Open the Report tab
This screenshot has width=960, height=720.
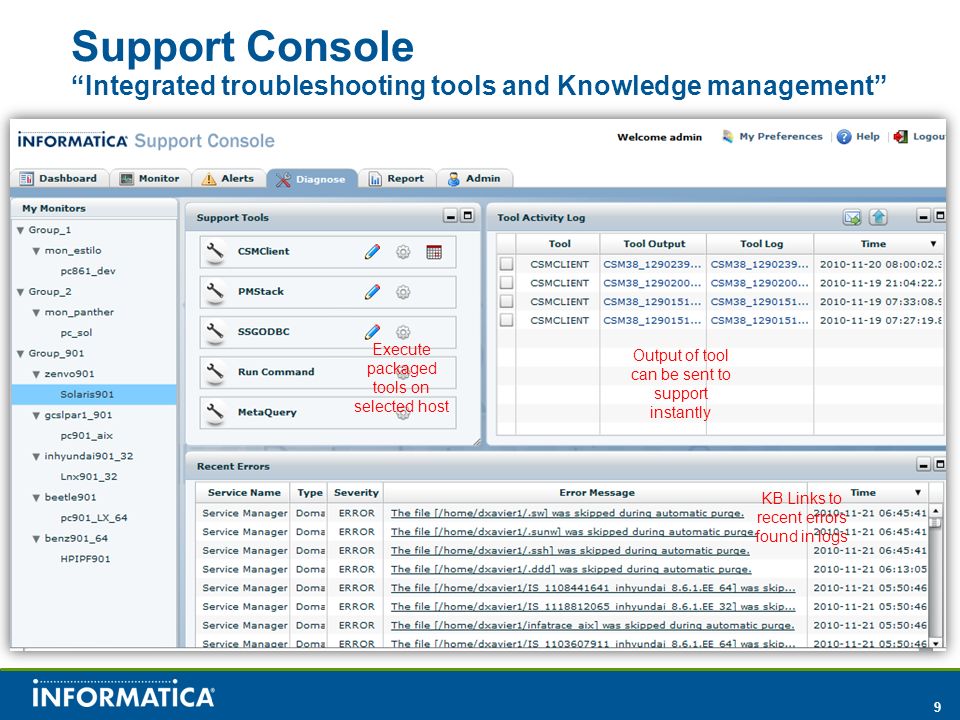point(397,178)
